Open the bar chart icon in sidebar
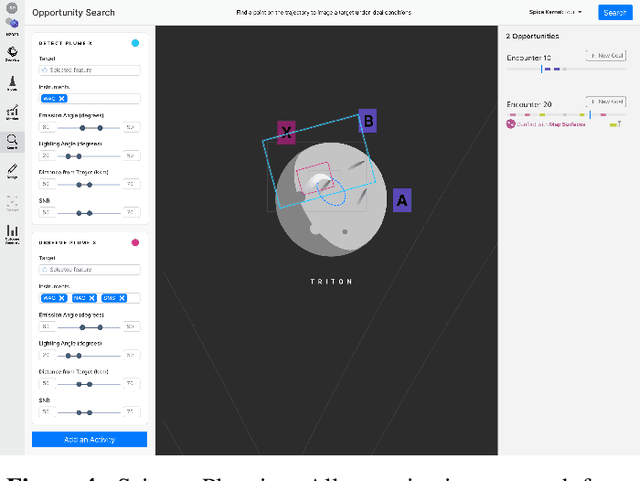640x481 pixels. tap(12, 232)
